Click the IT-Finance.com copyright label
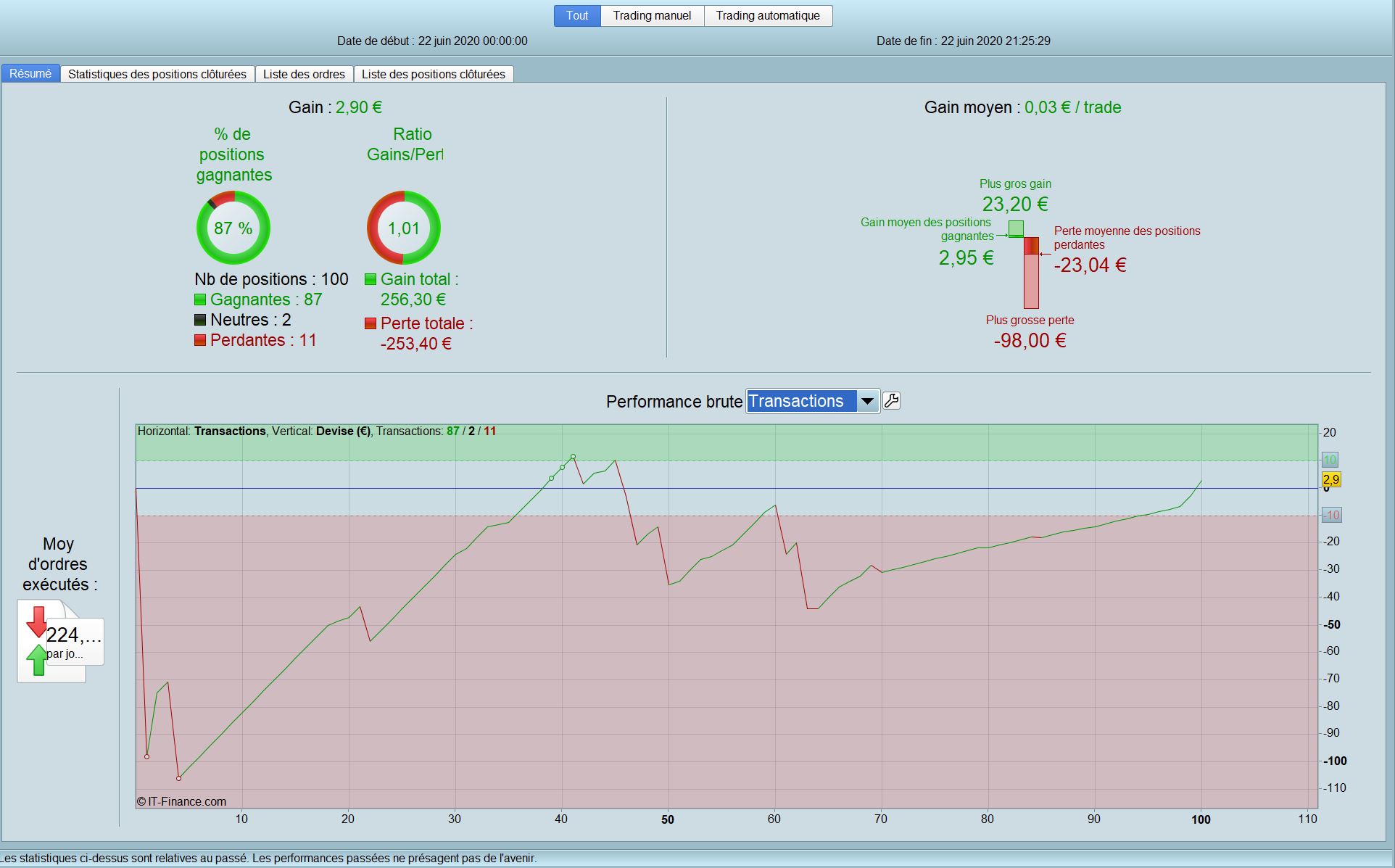This screenshot has height=868, width=1395. (181, 801)
